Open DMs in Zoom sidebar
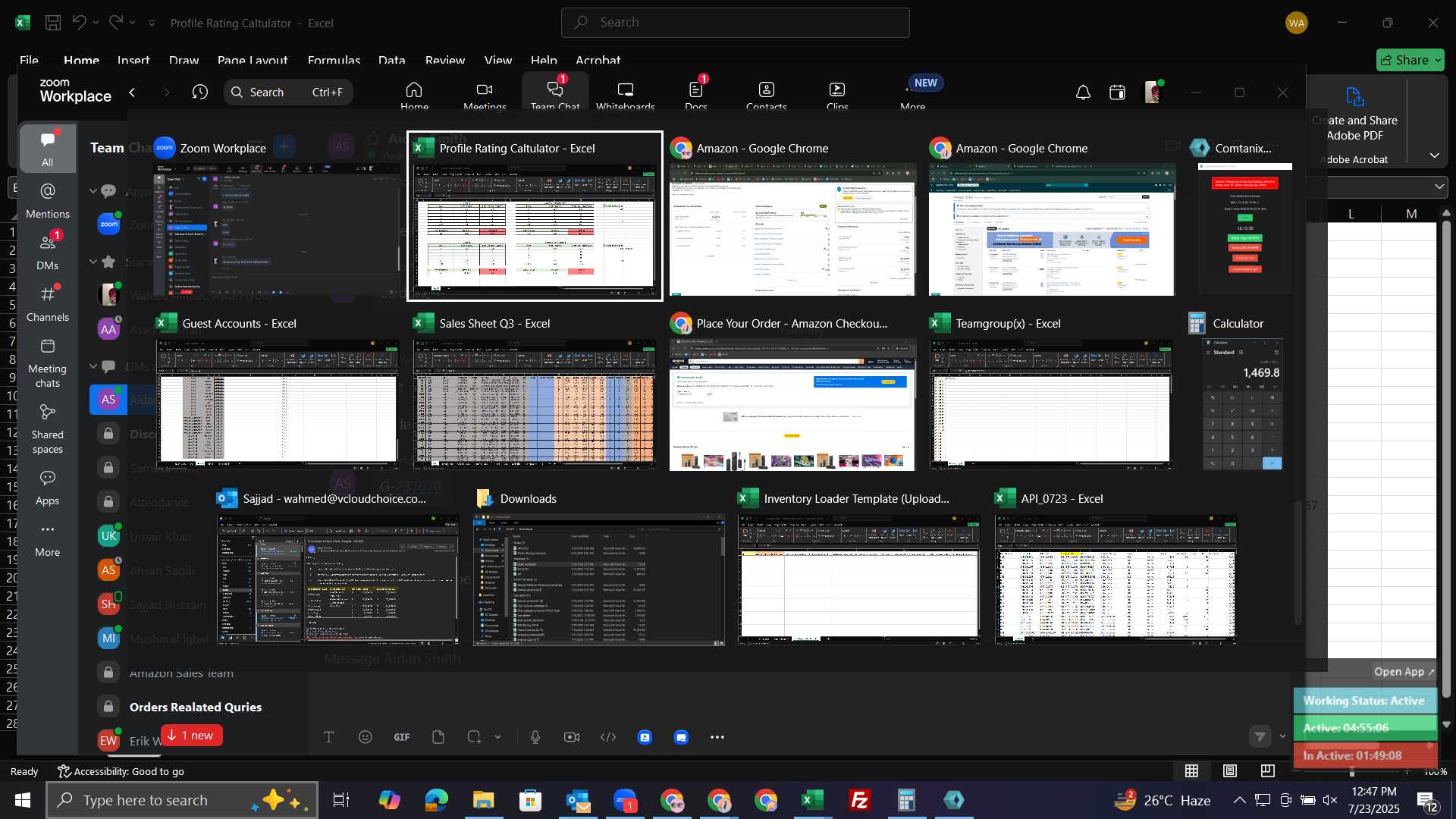This screenshot has height=819, width=1456. (47, 252)
